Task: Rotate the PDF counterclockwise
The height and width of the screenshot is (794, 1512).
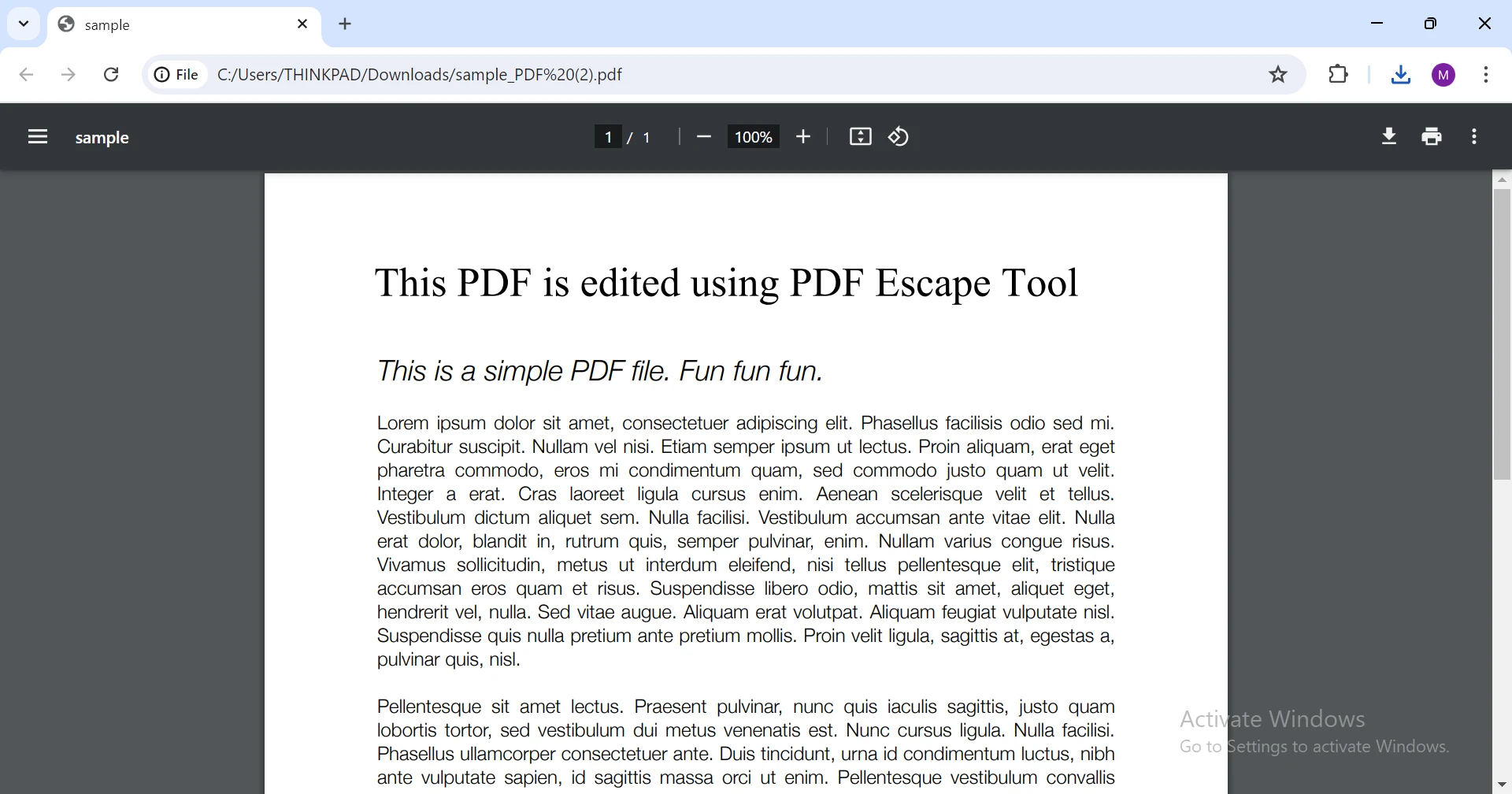Action: [x=899, y=137]
